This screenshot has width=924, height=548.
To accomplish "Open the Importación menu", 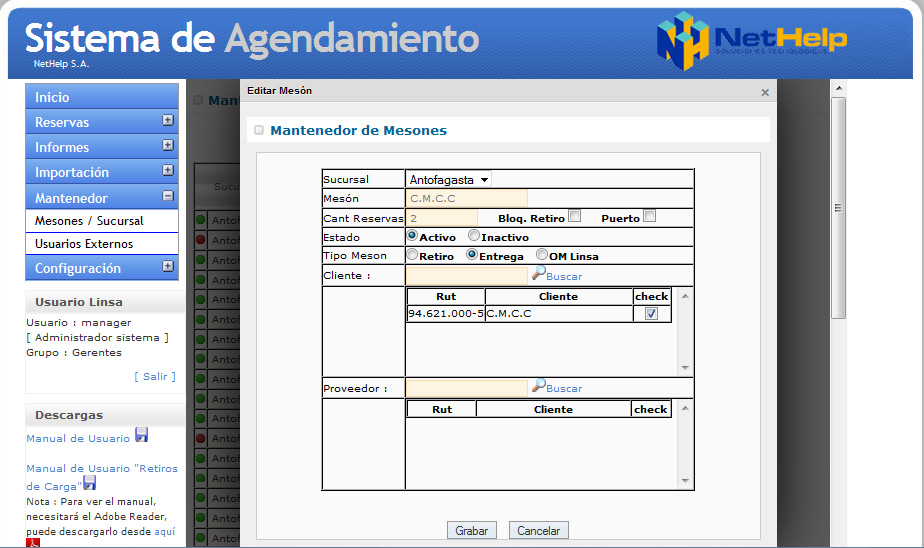I will (x=102, y=172).
